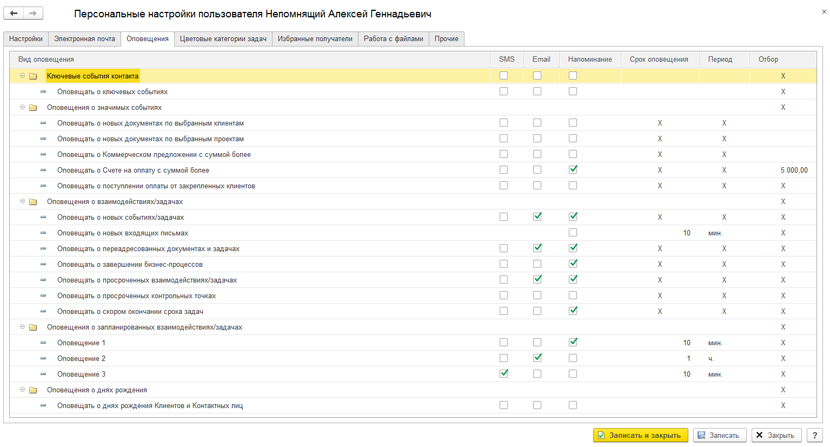The width and height of the screenshot is (830, 447).
Task: Enable SMS checkbox for Оповещение 3
Action: click(504, 374)
